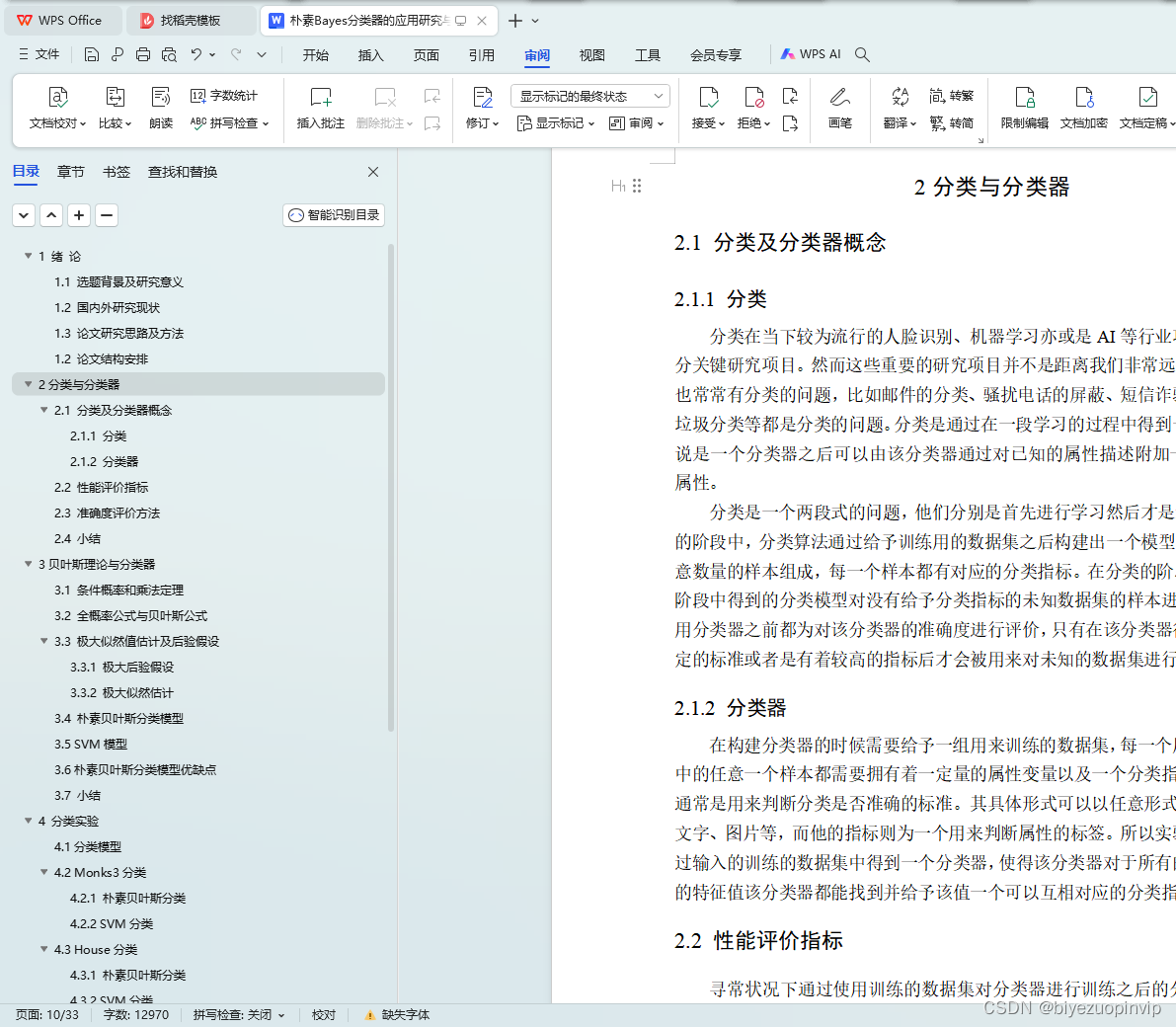The image size is (1176, 1027).
Task: Convert text with 转繁 button
Action: (x=951, y=95)
